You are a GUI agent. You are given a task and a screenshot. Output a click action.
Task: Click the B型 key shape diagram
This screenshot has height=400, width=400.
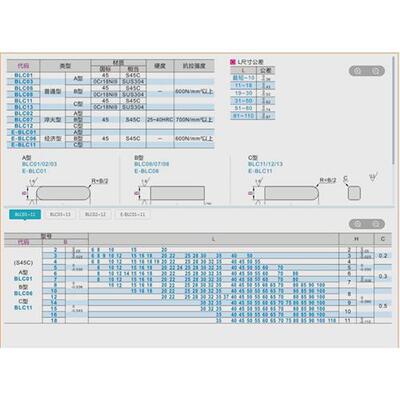[x=177, y=193]
